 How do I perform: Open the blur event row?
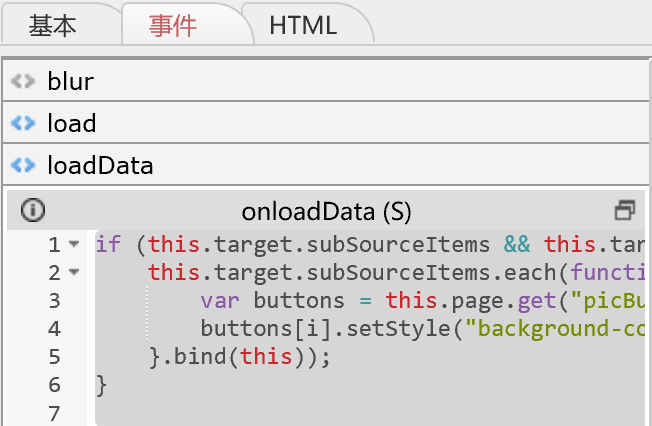70,81
